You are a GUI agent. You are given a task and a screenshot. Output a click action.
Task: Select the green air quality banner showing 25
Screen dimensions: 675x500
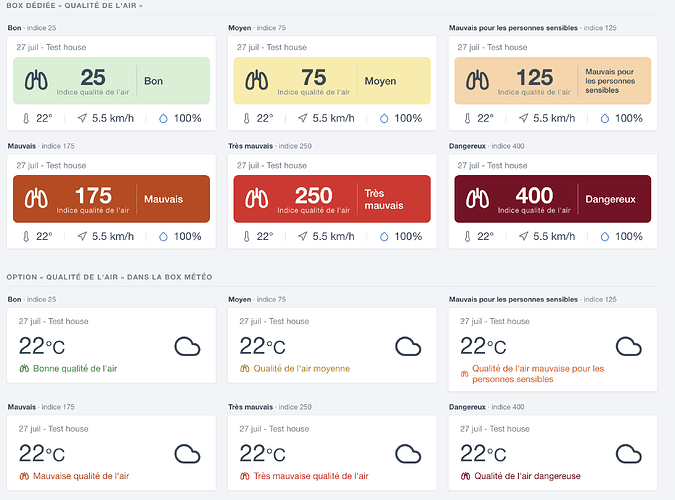pyautogui.click(x=111, y=81)
